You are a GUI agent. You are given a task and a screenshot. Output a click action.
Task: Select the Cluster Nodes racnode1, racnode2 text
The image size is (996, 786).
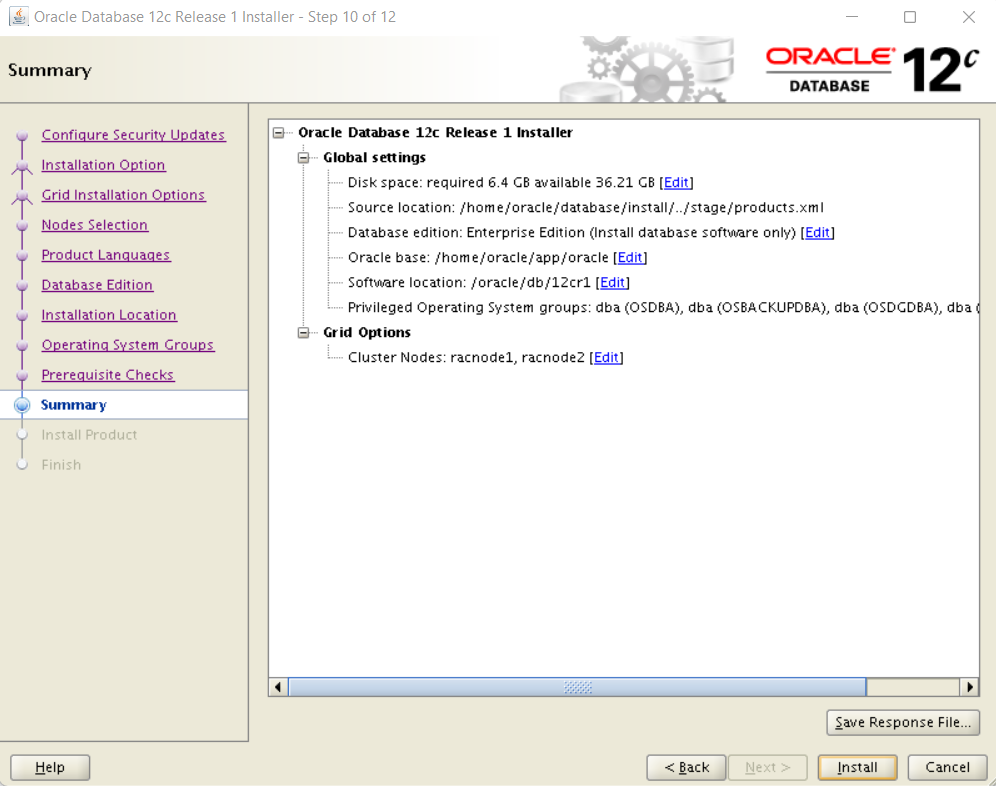click(466, 357)
